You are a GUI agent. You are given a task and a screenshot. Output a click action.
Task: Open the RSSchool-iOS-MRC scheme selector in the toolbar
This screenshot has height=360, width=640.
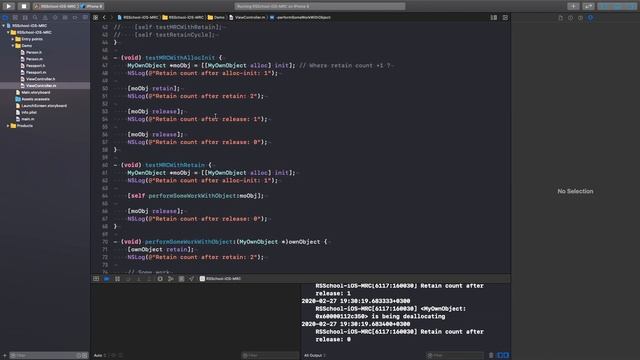(56, 7)
